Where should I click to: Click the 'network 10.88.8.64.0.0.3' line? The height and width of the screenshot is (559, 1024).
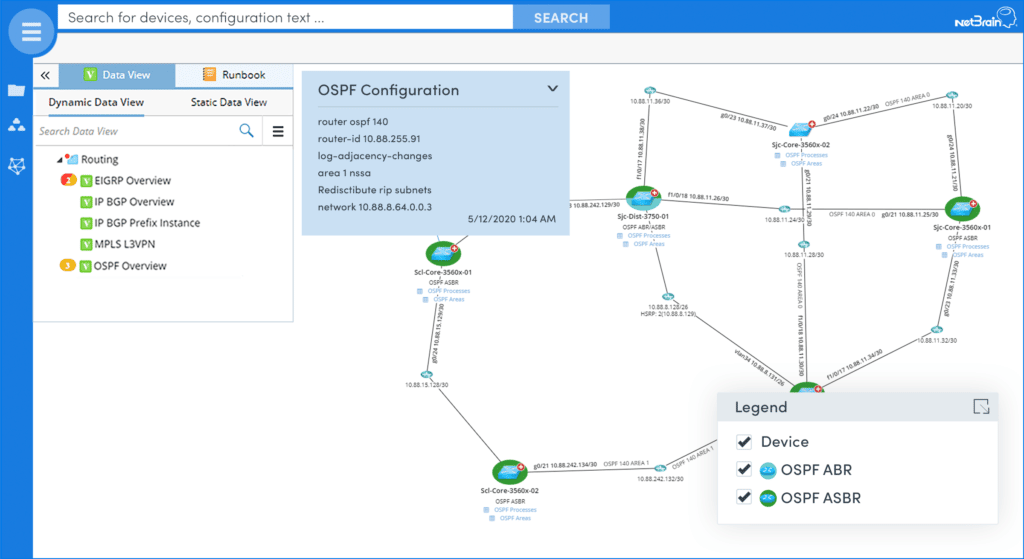(x=375, y=207)
